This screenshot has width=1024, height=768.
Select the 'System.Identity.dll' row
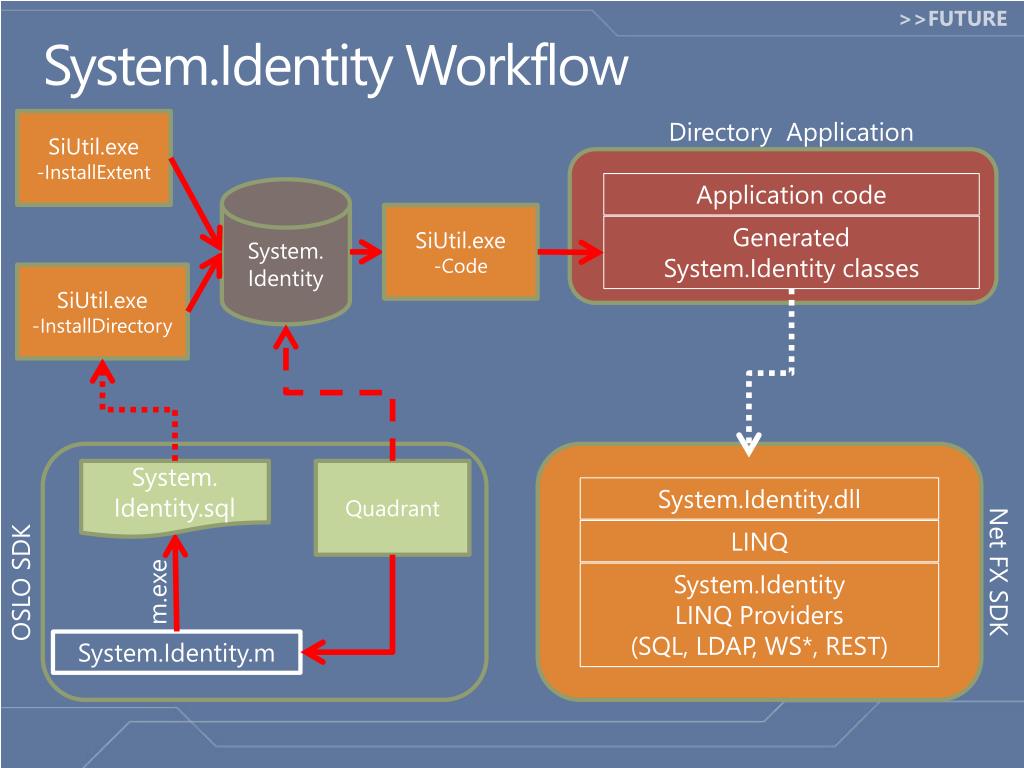(759, 499)
